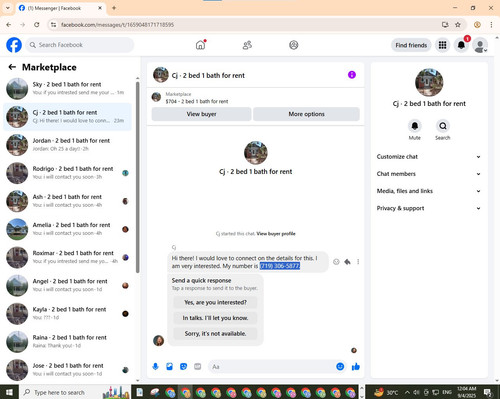Click the More options button
Image resolution: width=500 pixels, height=399 pixels.
306,114
